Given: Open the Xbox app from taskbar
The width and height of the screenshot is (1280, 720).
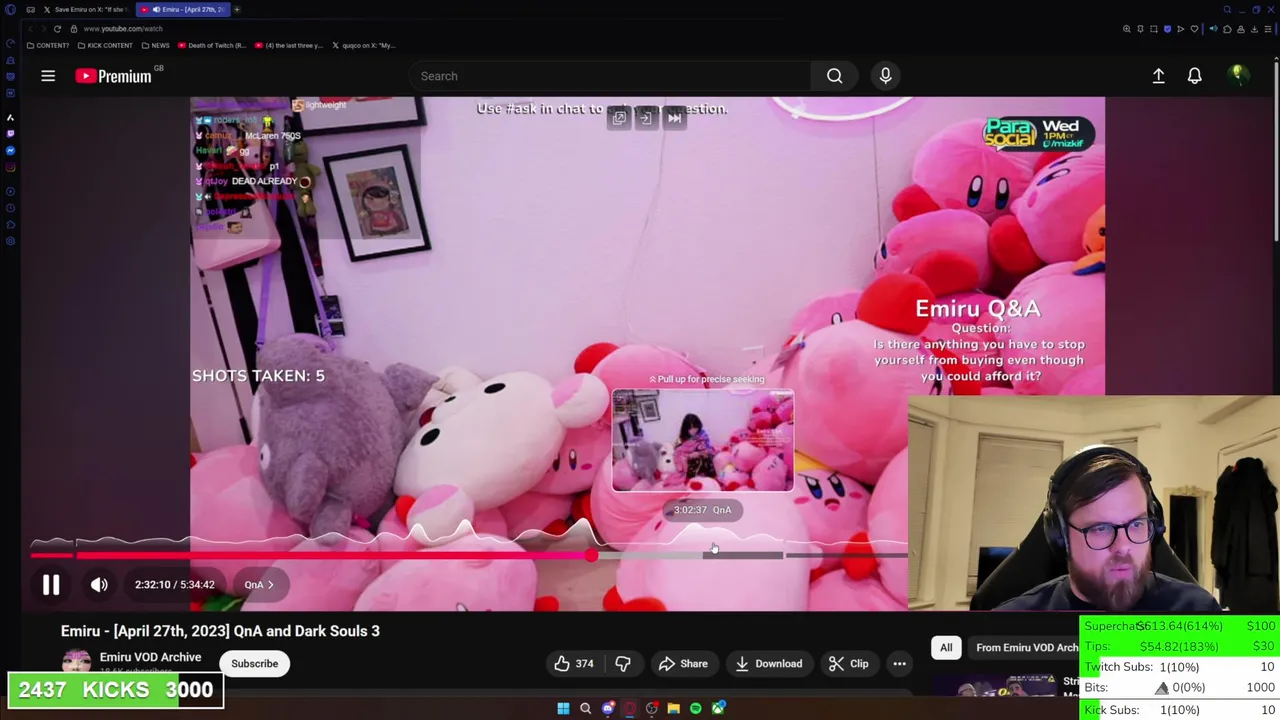Looking at the screenshot, I should click(x=718, y=708).
